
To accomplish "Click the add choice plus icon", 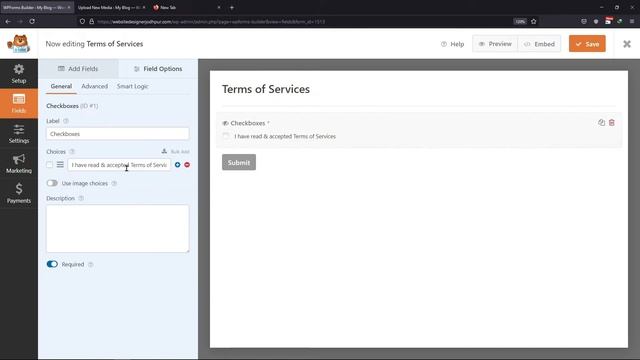I will [x=178, y=165].
